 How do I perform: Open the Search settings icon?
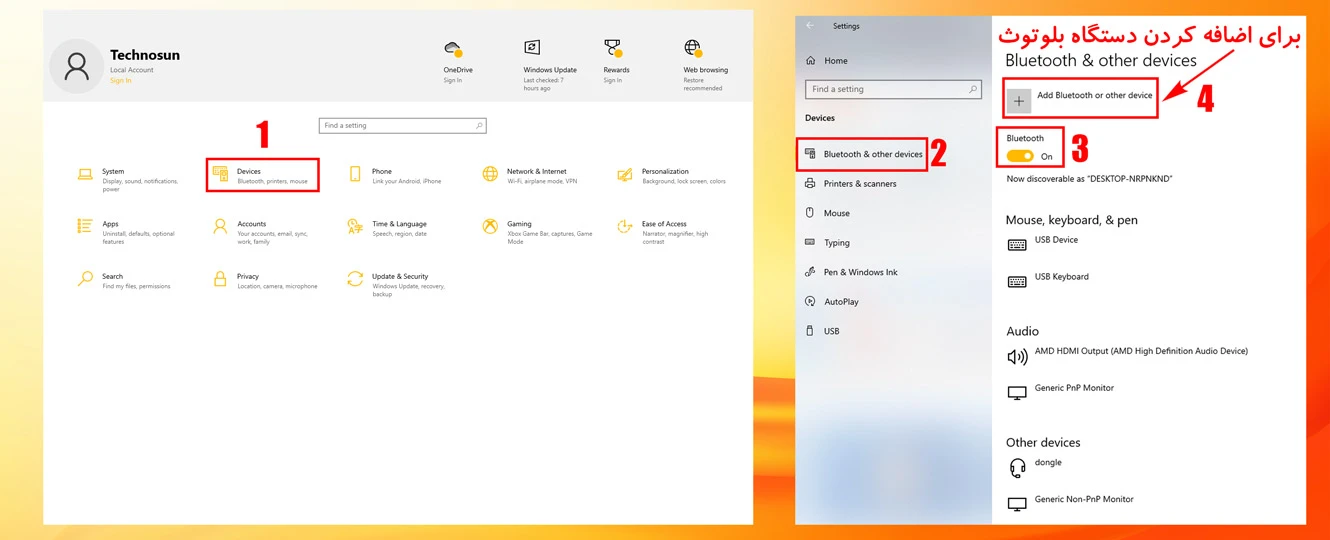pyautogui.click(x=85, y=279)
